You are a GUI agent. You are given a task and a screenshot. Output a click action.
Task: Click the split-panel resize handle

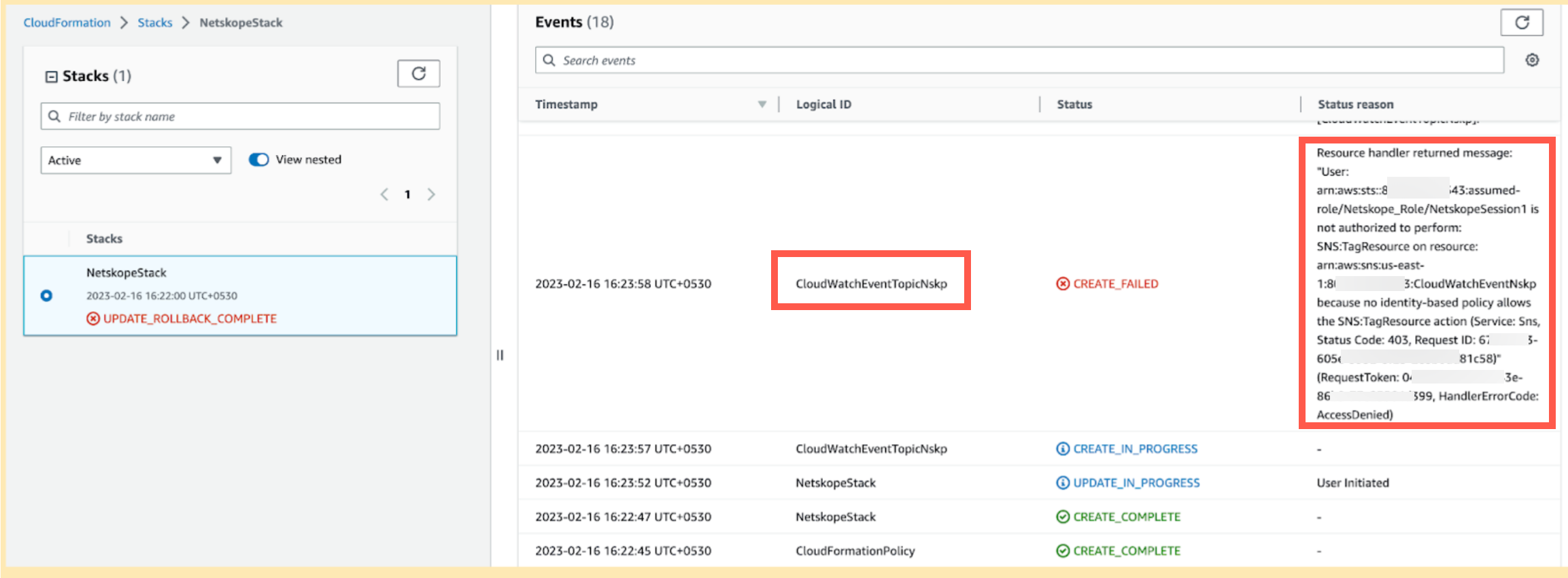(x=500, y=355)
